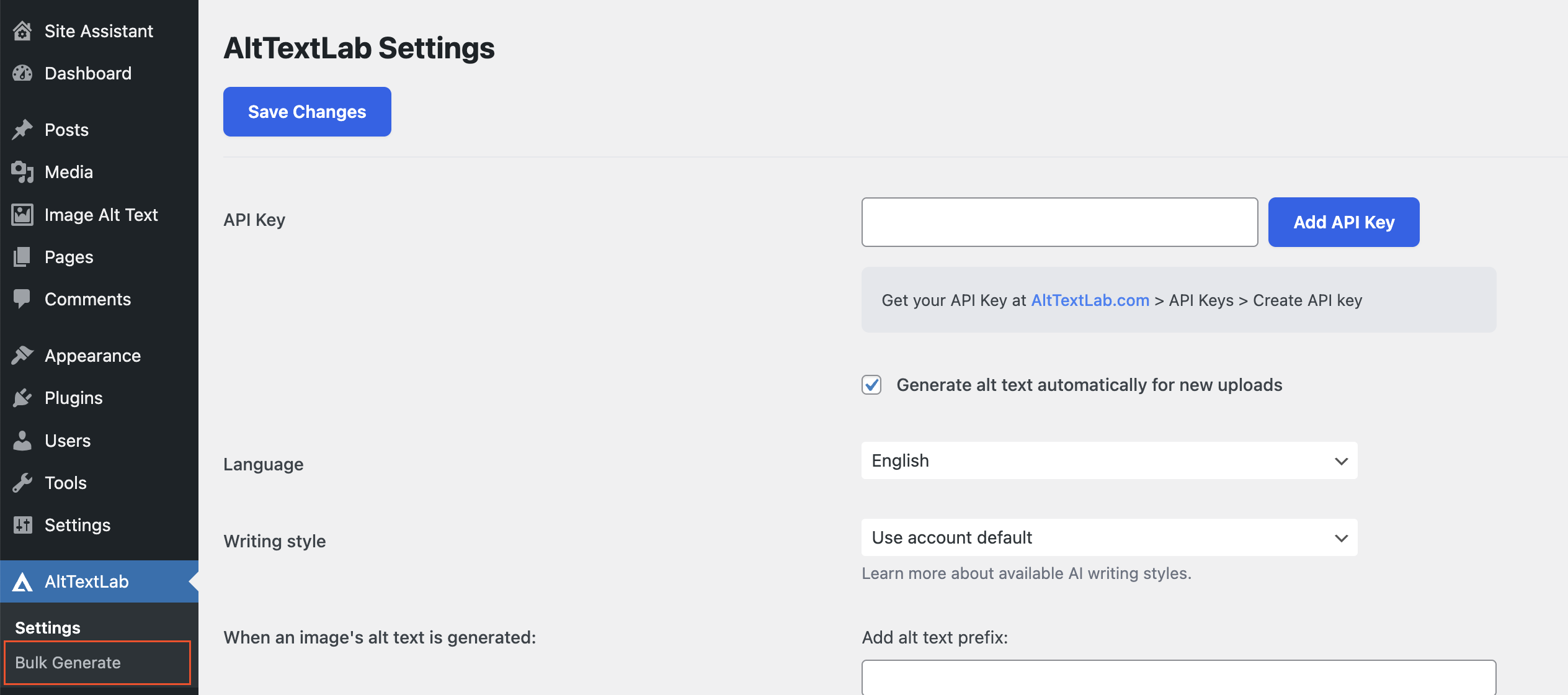Click the Comments speech bubble icon
This screenshot has width=1568, height=695.
[22, 299]
